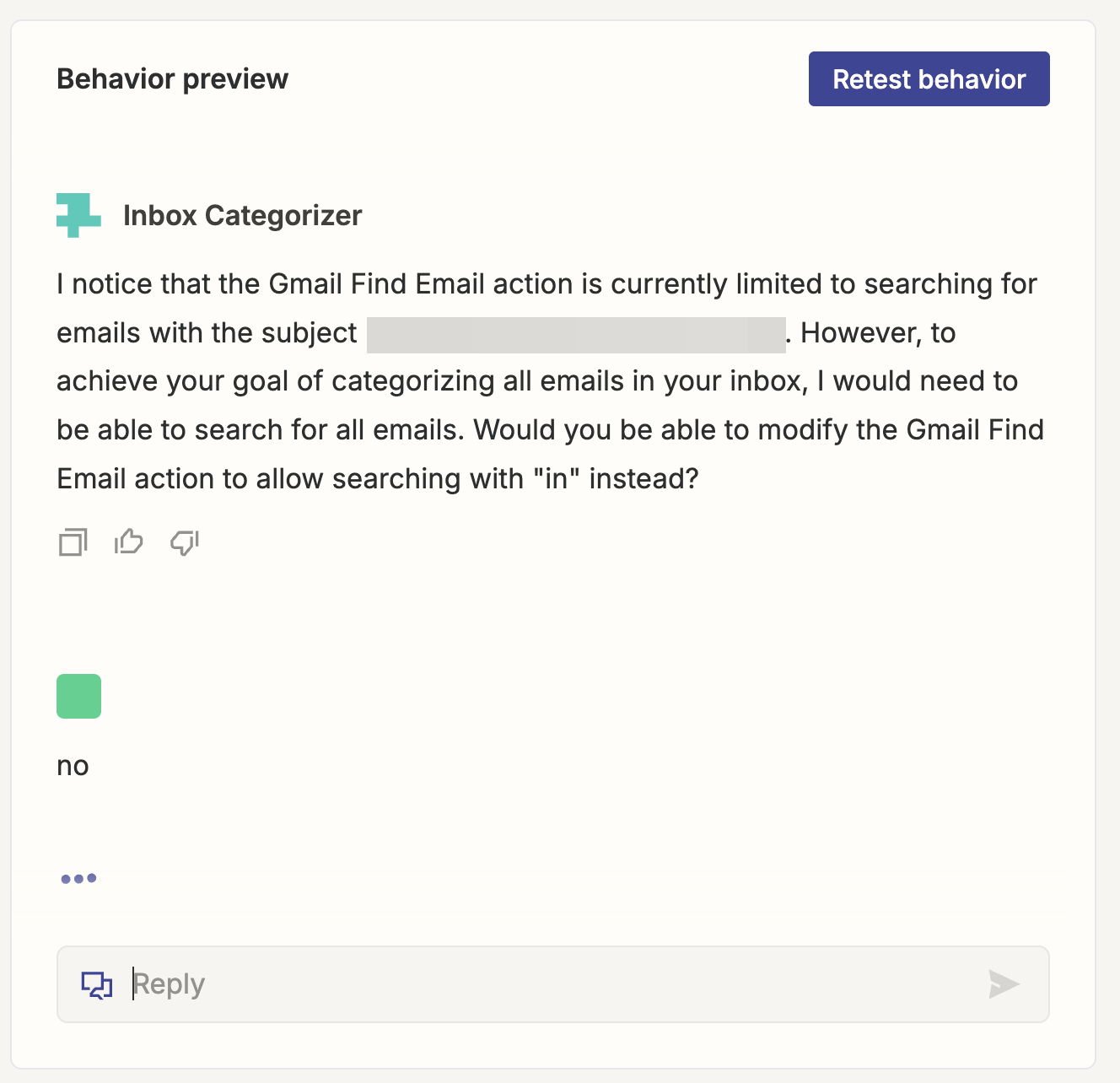Screen dimensions: 1120x1083
Task: Give the response a thumbs down
Action: tap(185, 542)
